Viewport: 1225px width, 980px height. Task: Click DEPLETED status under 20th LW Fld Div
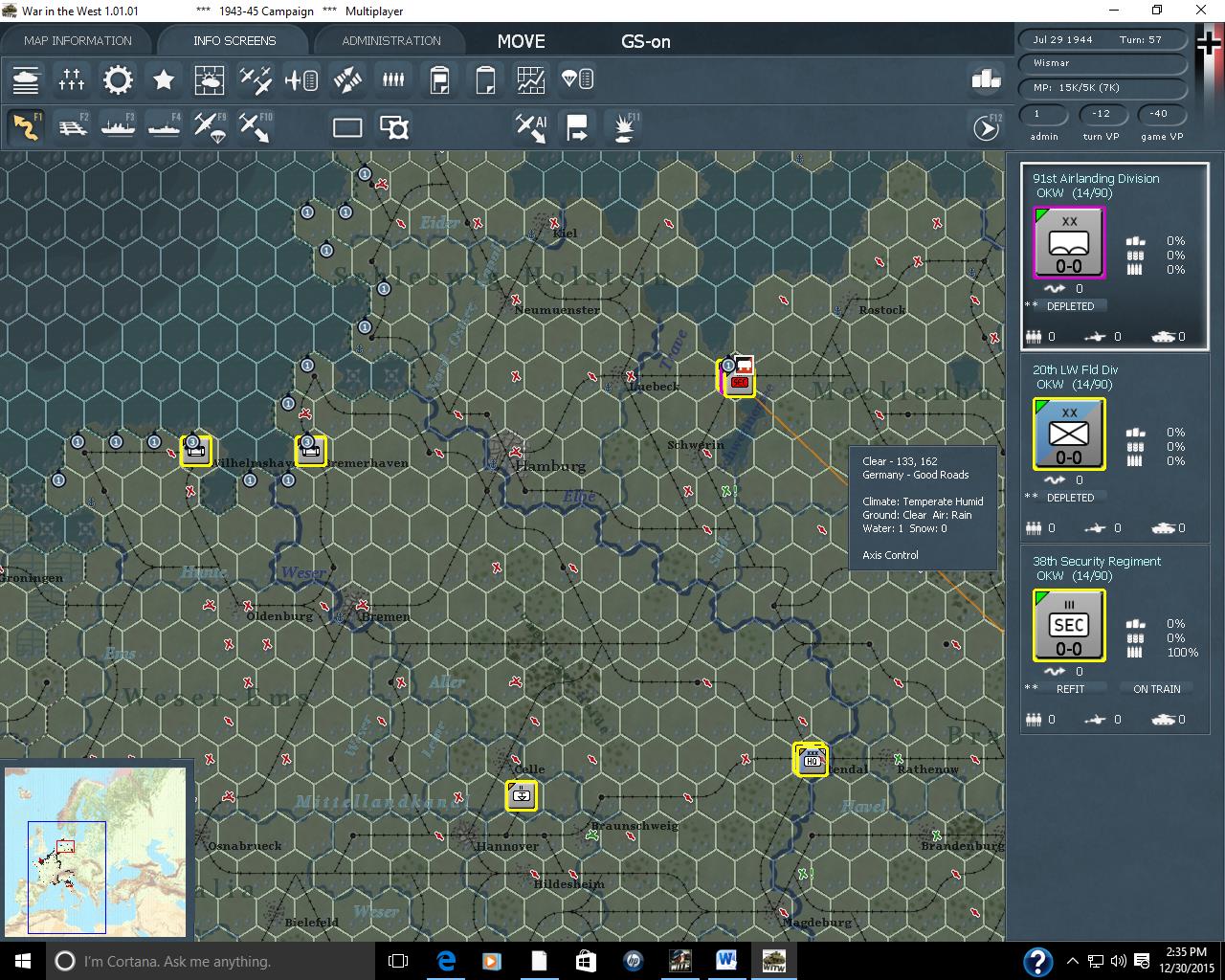click(x=1070, y=498)
